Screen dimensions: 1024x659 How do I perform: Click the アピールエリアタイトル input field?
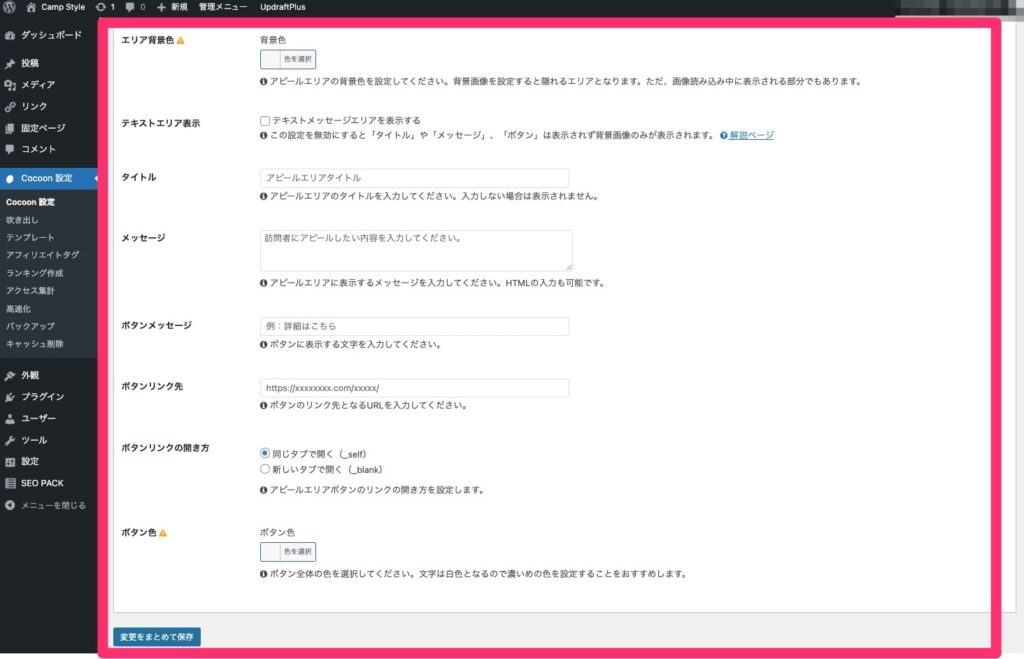[414, 178]
